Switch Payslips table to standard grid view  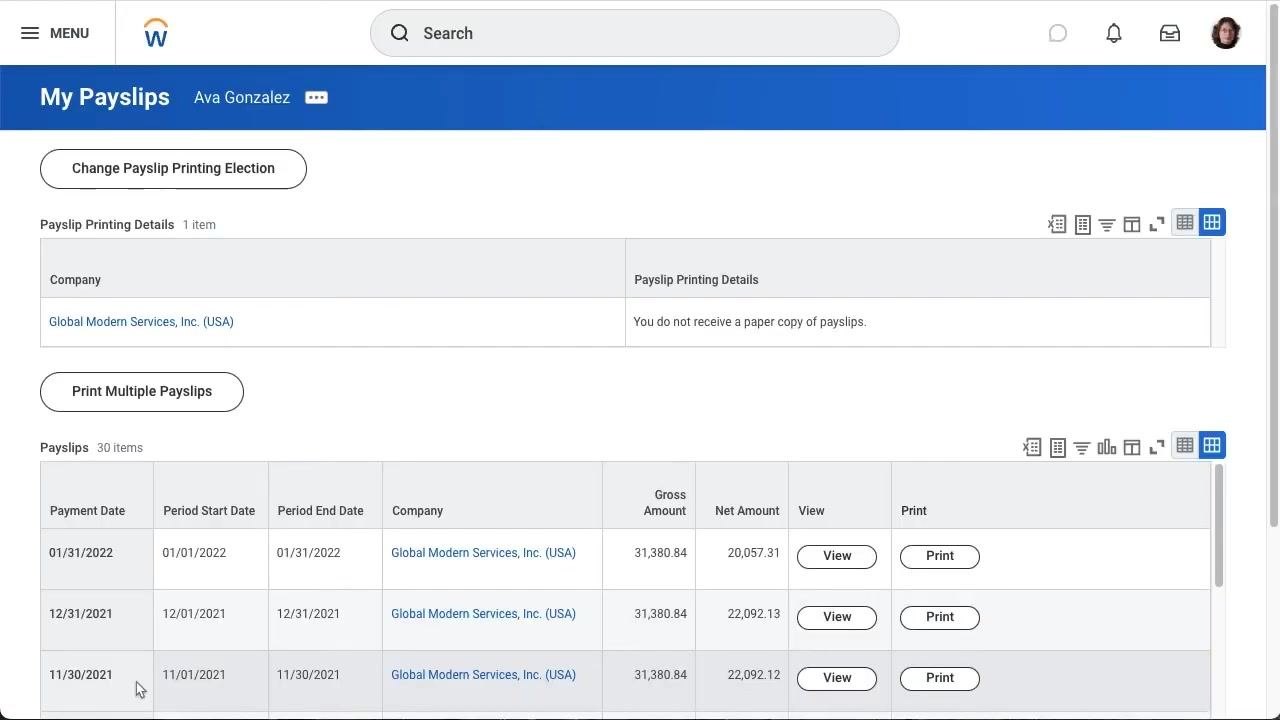(1212, 445)
